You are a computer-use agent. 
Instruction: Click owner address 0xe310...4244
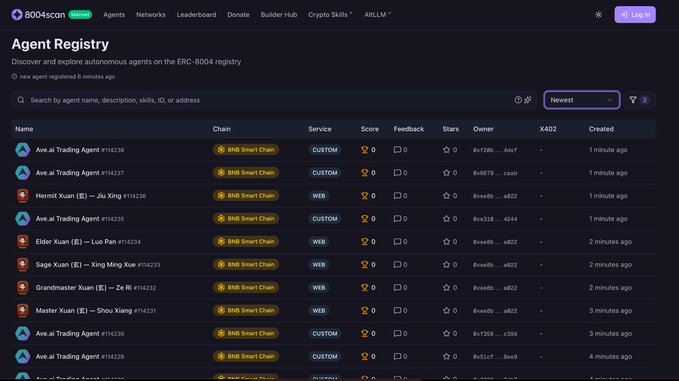coord(495,219)
